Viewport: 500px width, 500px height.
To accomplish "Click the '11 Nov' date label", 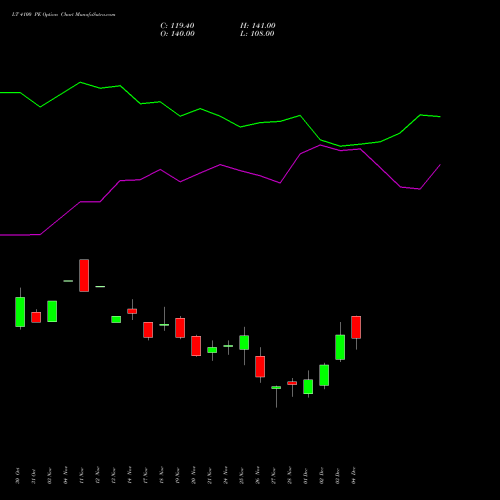I will 82,476.
